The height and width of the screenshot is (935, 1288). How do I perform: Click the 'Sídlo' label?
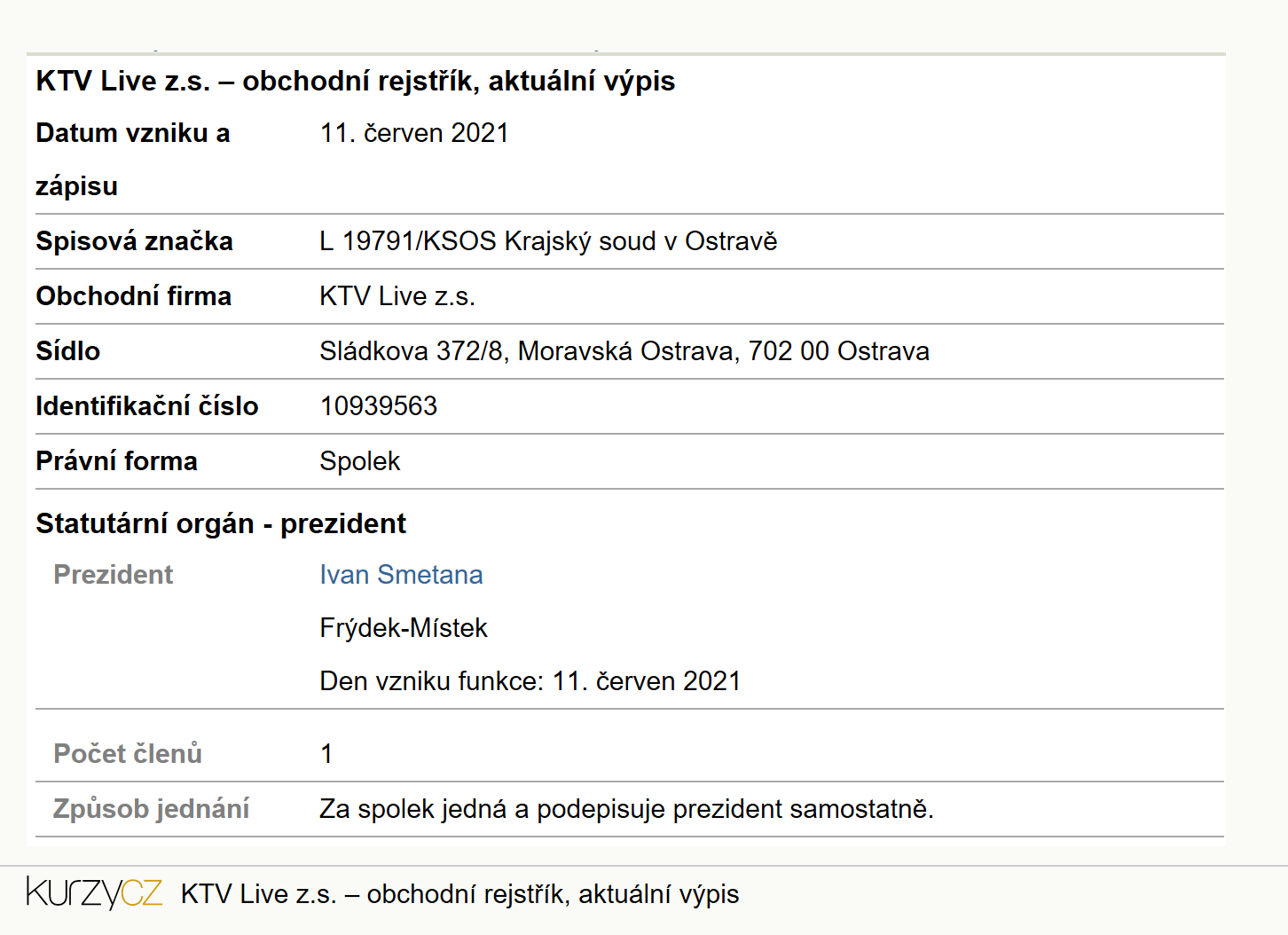[67, 351]
